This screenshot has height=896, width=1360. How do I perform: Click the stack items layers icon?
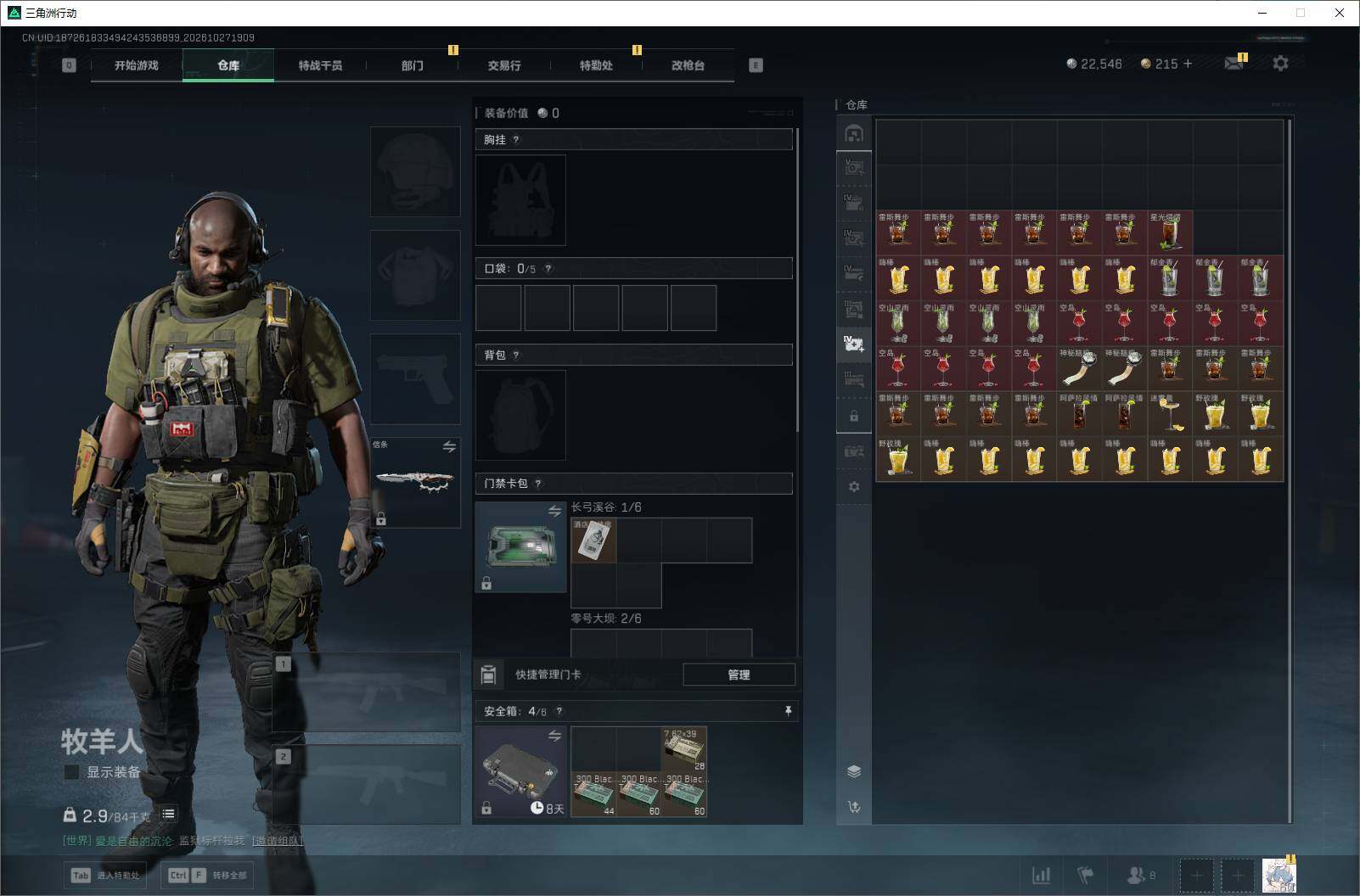click(x=854, y=771)
